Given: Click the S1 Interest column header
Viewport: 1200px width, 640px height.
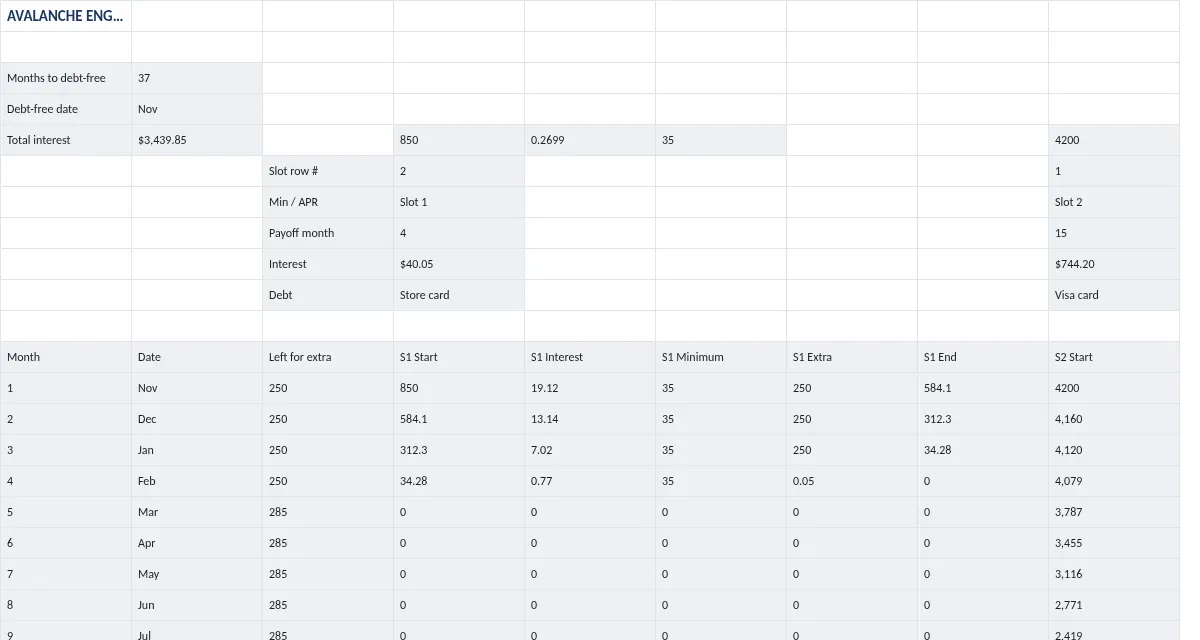Looking at the screenshot, I should pyautogui.click(x=590, y=357).
